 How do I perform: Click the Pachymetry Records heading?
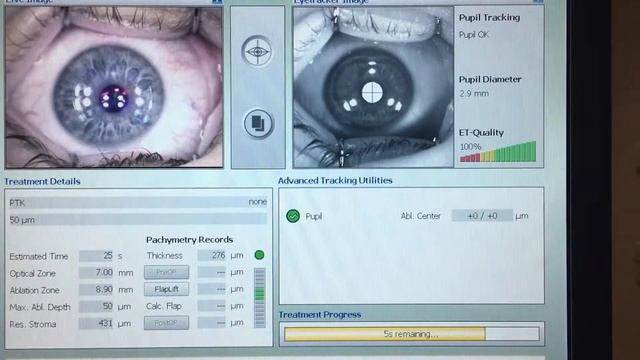(189, 240)
